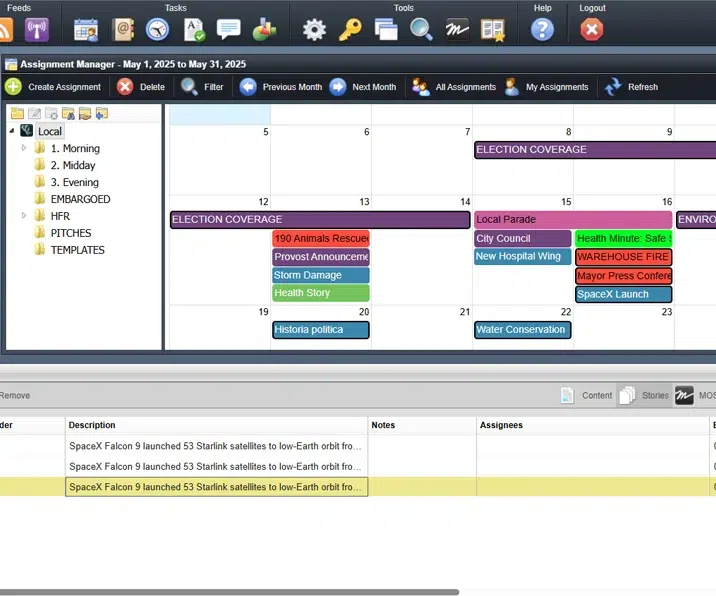Image resolution: width=716 pixels, height=596 pixels.
Task: Open the gold key tool
Action: click(x=350, y=30)
